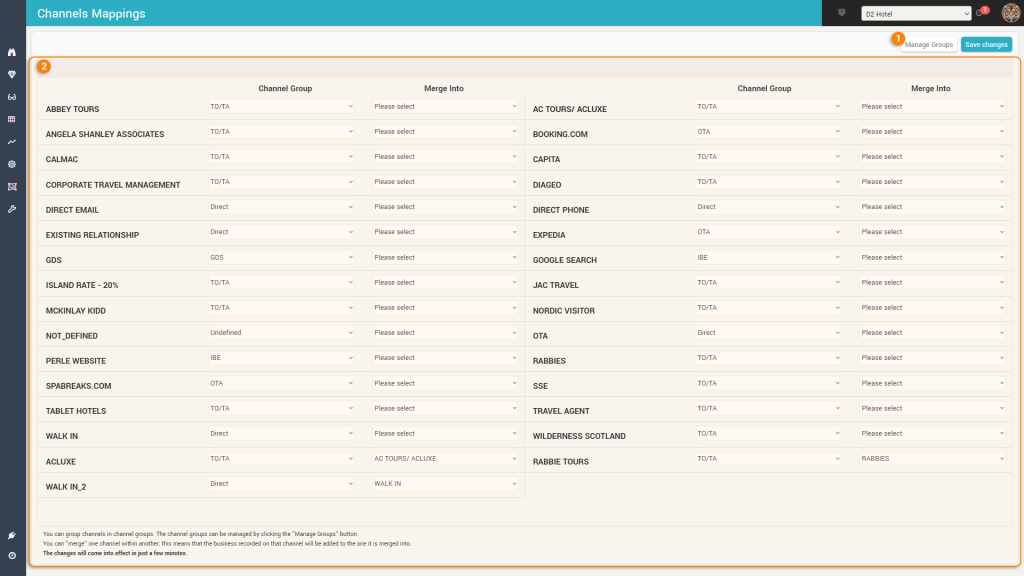This screenshot has width=1024, height=576.
Task: Click the ANGELA SHANLEY ASSOCIATES channel name
Action: [x=105, y=135]
